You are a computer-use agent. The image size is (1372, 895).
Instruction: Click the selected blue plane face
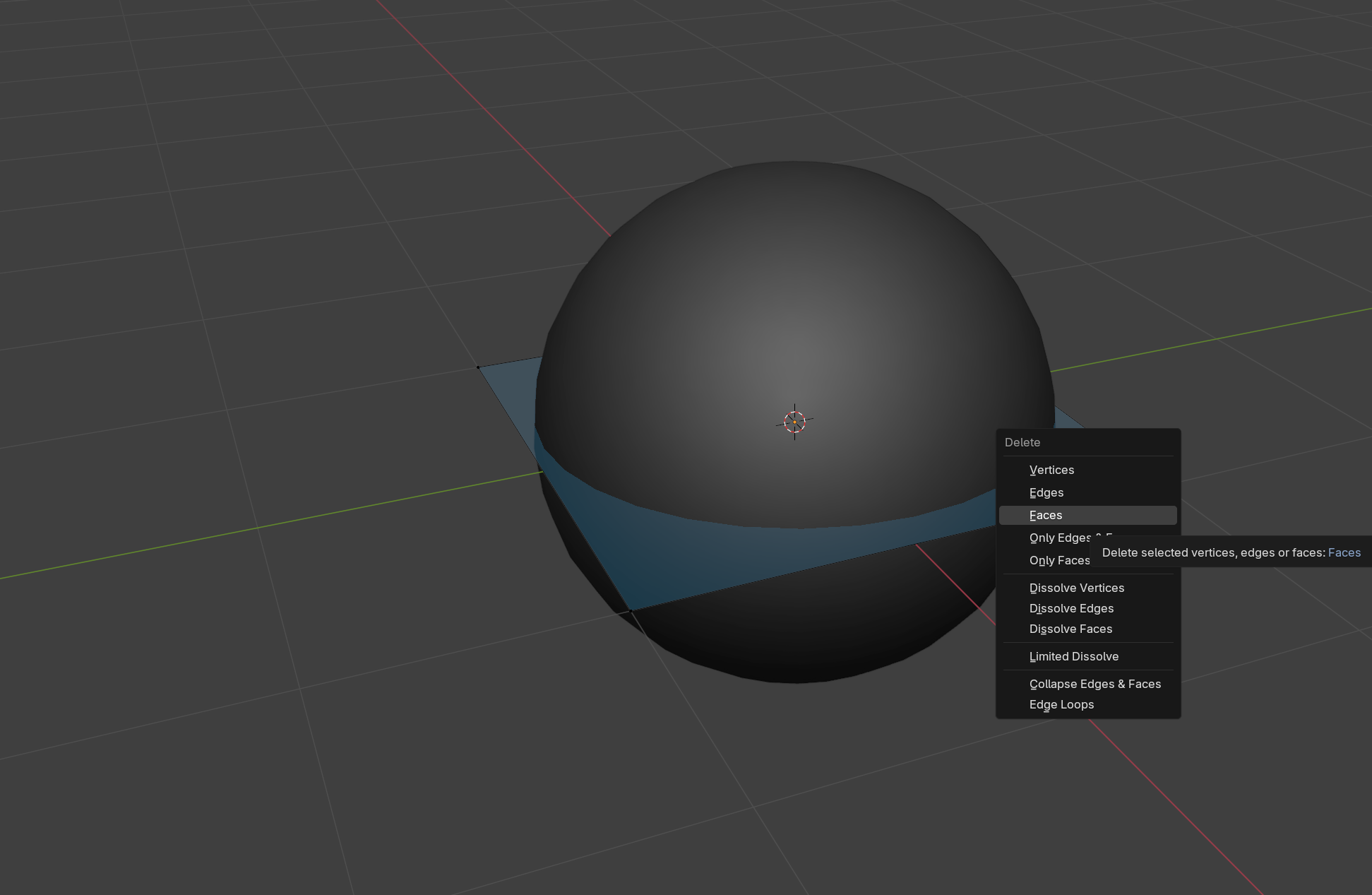pos(706,558)
